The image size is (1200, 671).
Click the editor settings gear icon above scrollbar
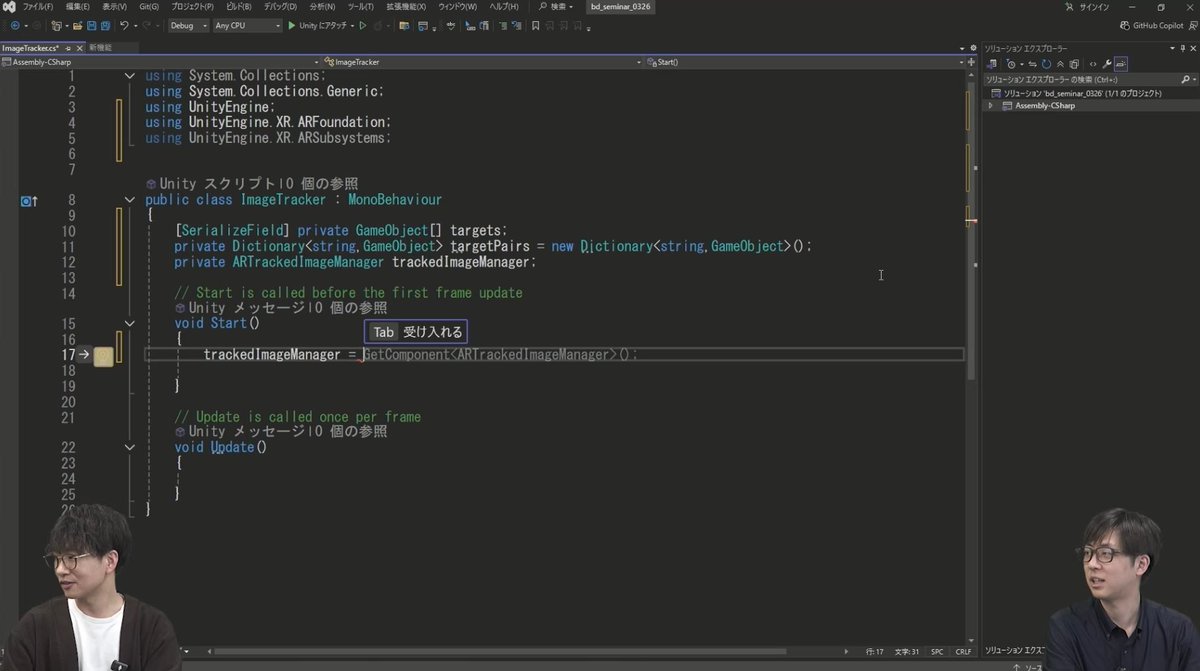coord(971,48)
